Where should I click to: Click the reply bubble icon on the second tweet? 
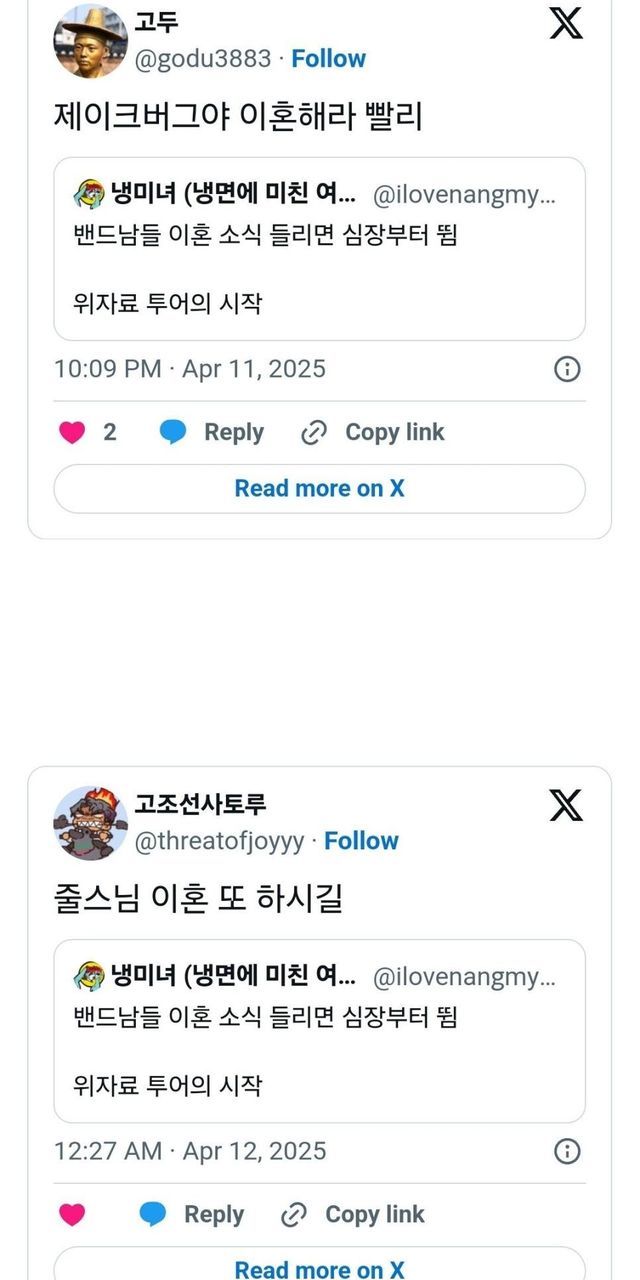click(153, 1214)
